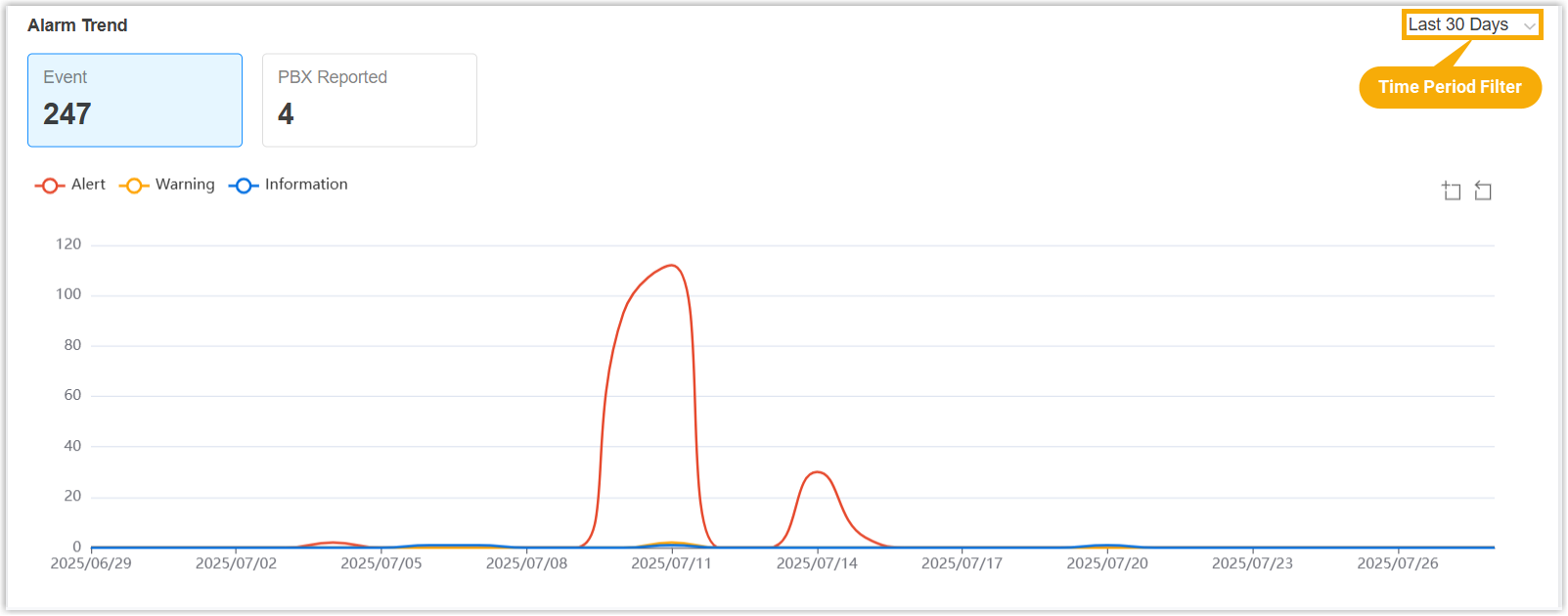This screenshot has height=616, width=1568.
Task: Click the yellow Warning legend marker
Action: (x=134, y=185)
